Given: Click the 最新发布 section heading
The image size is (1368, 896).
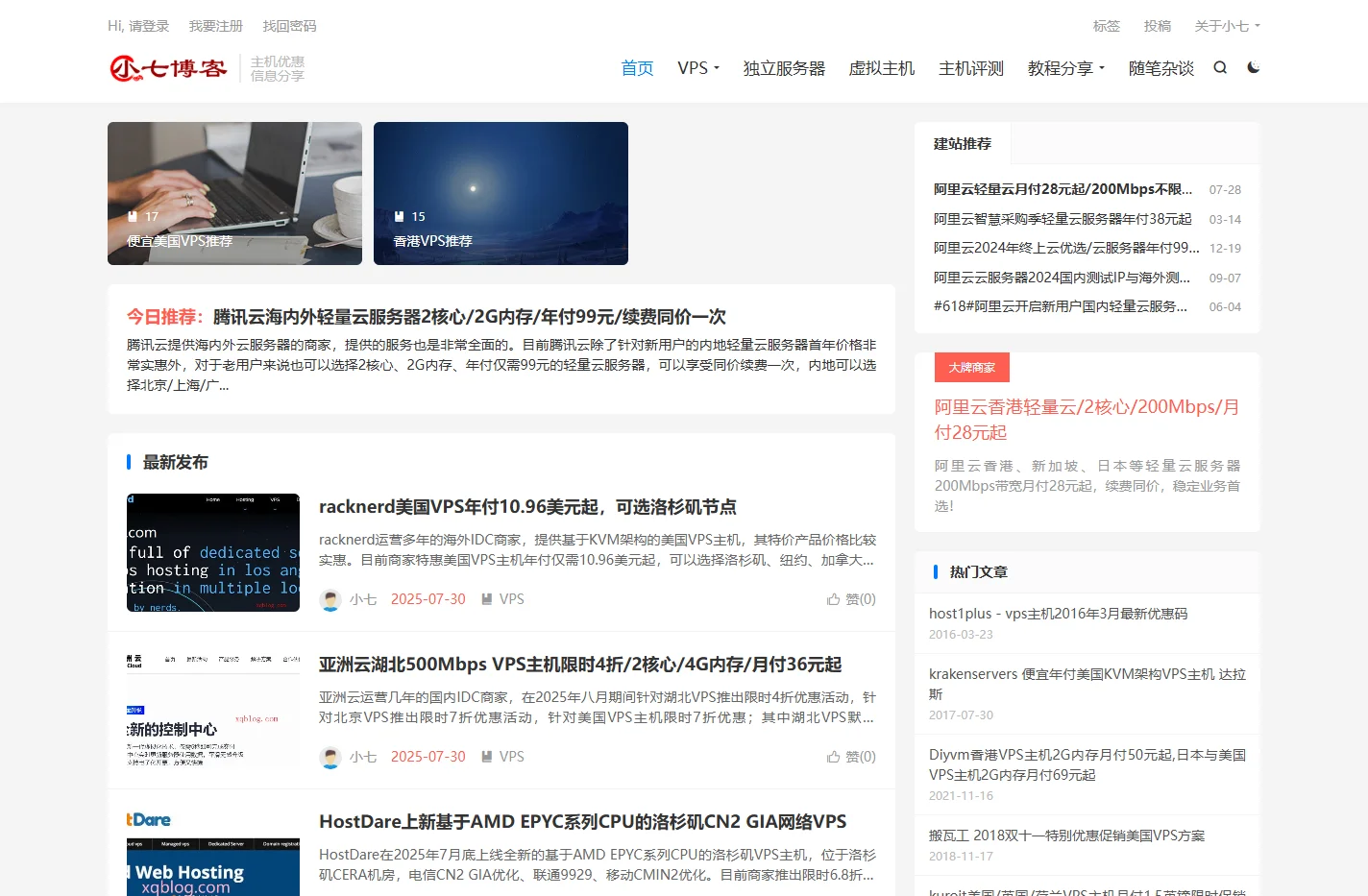Looking at the screenshot, I should point(176,463).
